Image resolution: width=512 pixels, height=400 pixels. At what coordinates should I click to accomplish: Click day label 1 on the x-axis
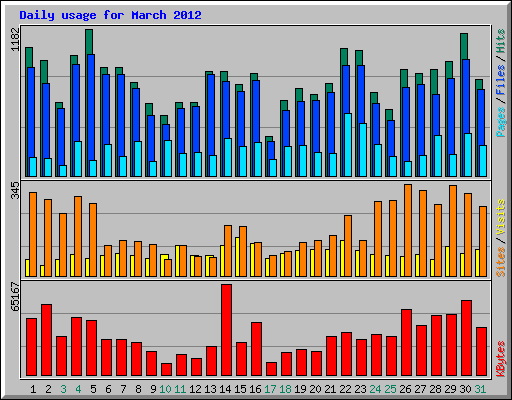(x=33, y=389)
